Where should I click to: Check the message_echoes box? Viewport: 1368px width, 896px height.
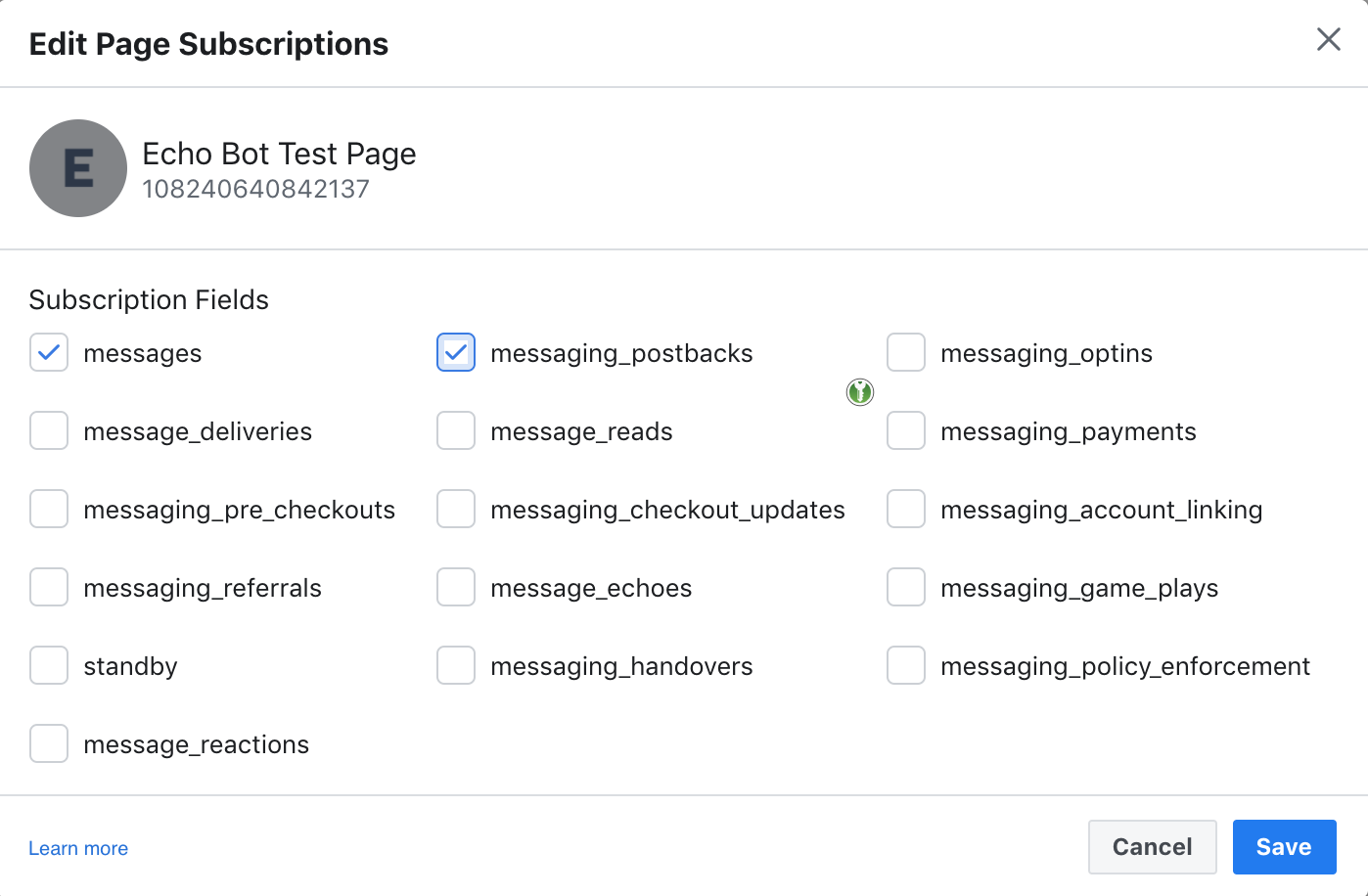point(456,588)
